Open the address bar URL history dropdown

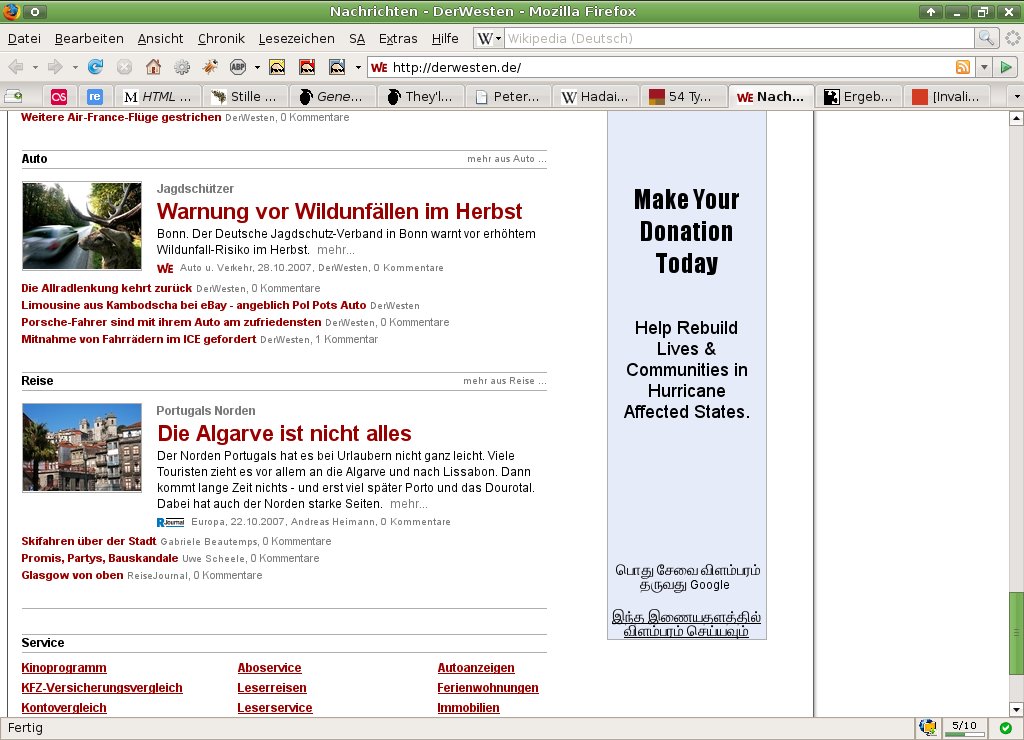tap(984, 67)
